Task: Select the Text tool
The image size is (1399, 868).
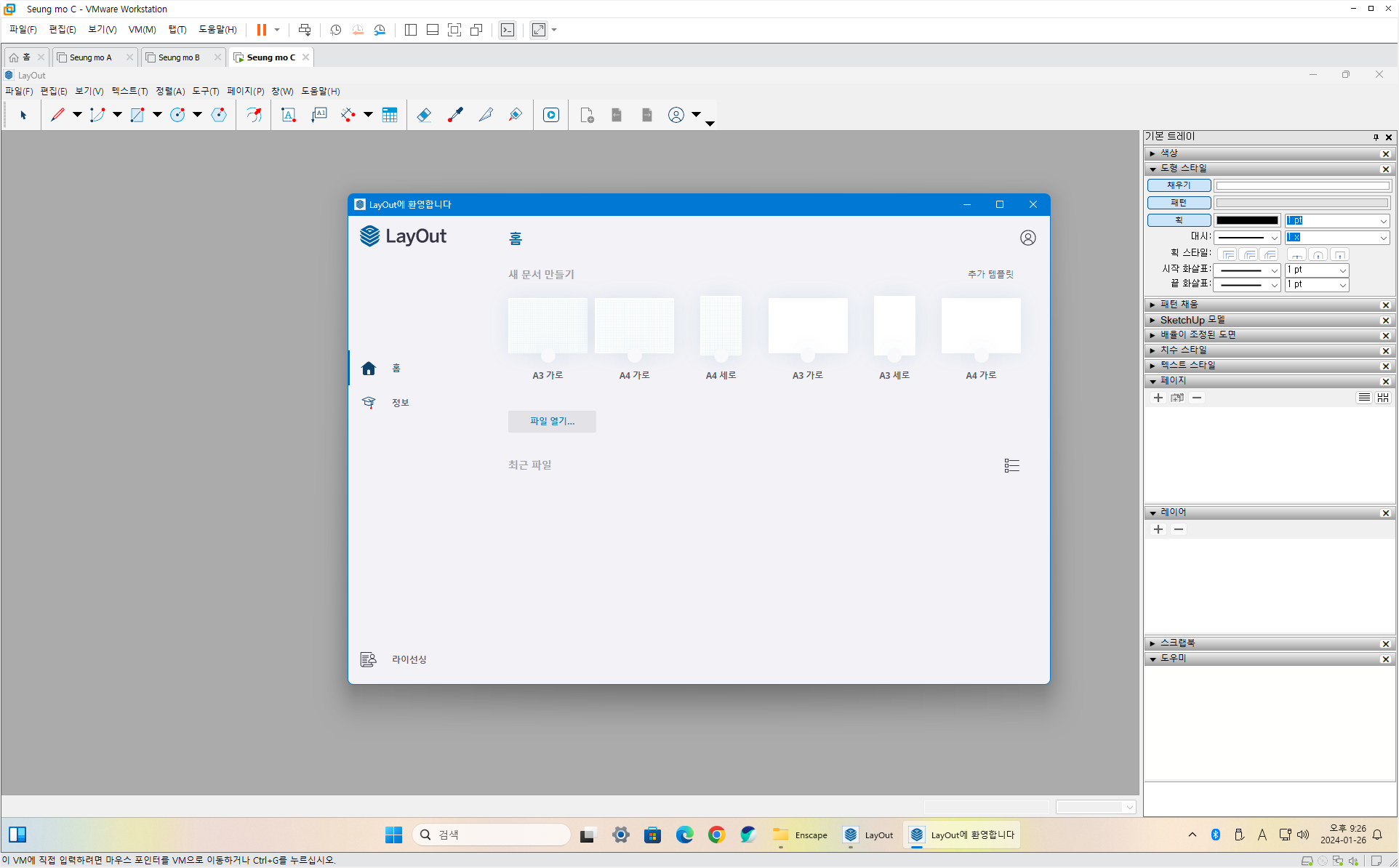Action: pyautogui.click(x=289, y=115)
